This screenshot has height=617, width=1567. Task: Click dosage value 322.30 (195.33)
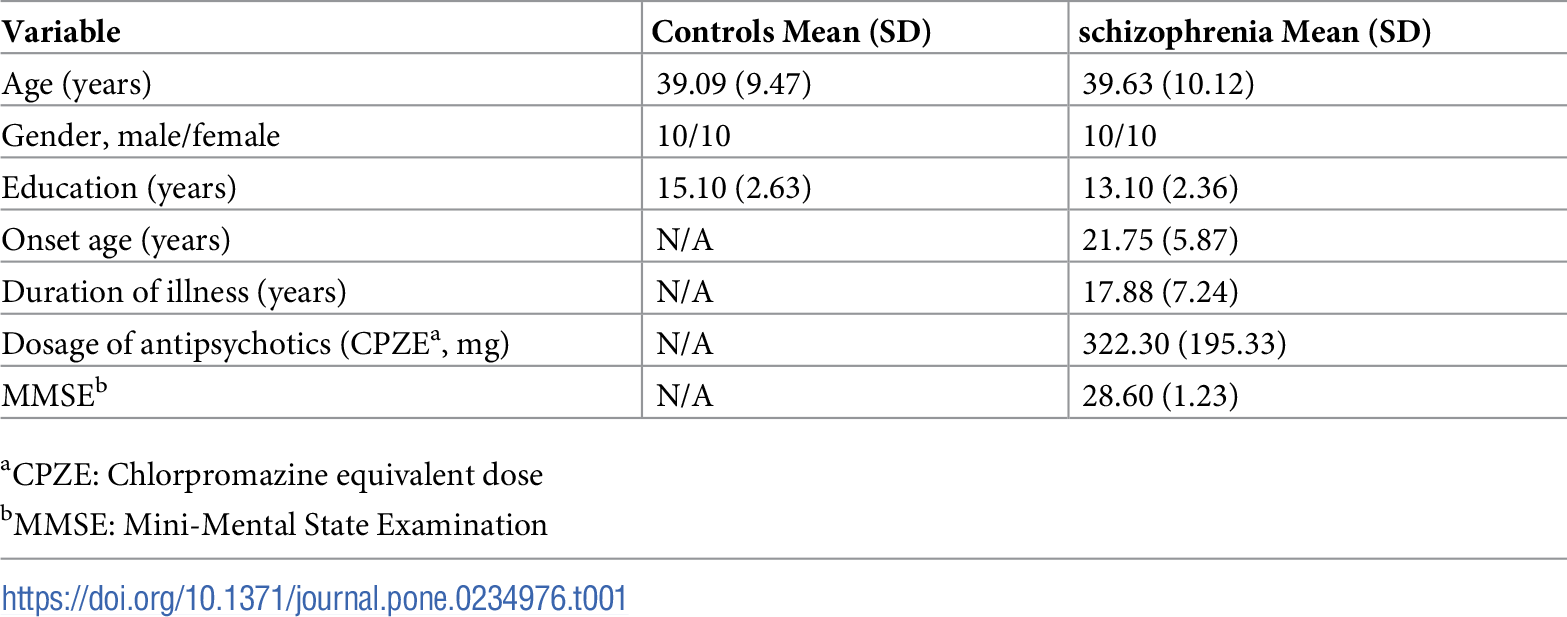[x=1183, y=344]
